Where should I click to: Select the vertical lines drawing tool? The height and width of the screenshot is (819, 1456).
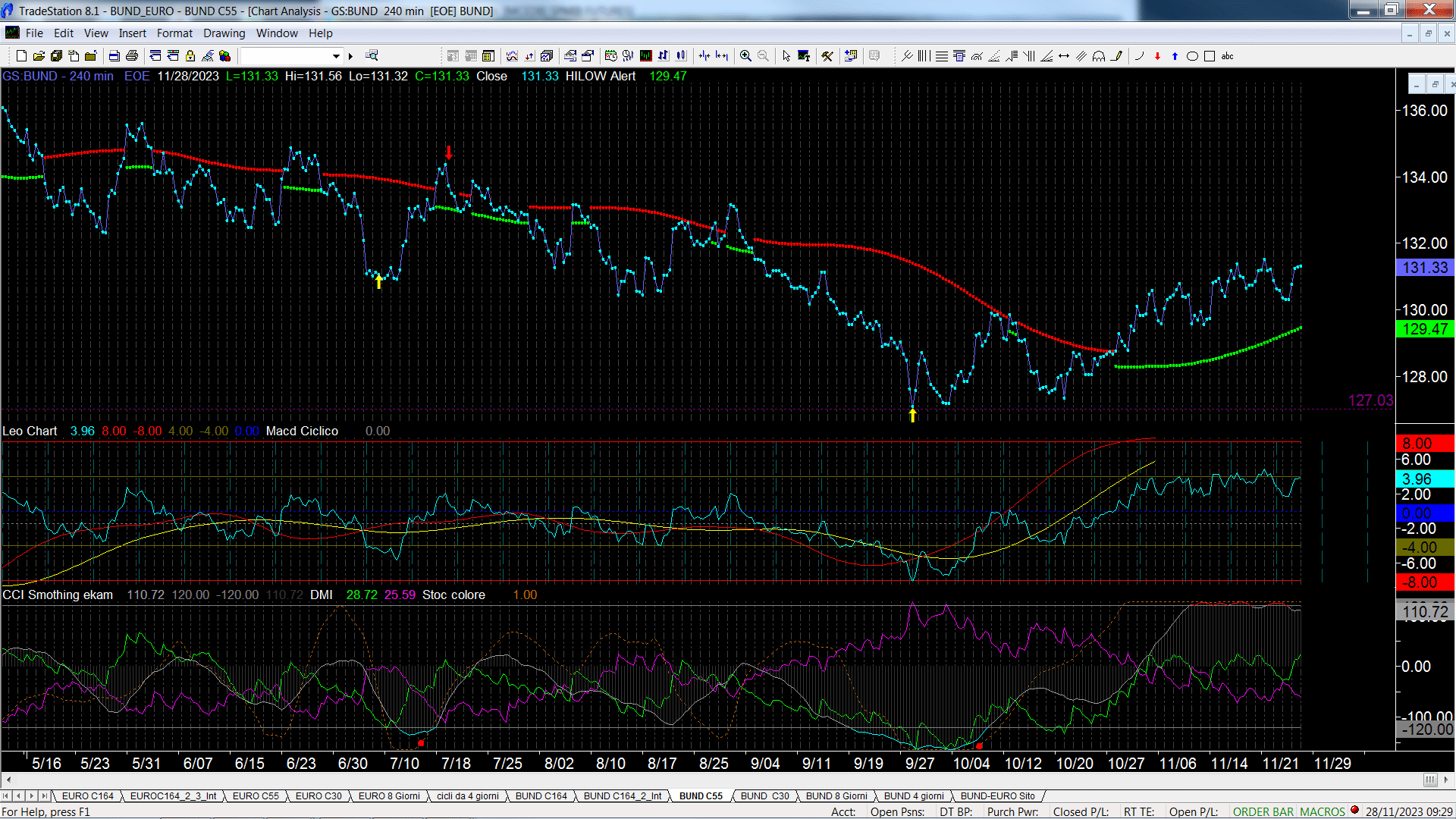924,56
